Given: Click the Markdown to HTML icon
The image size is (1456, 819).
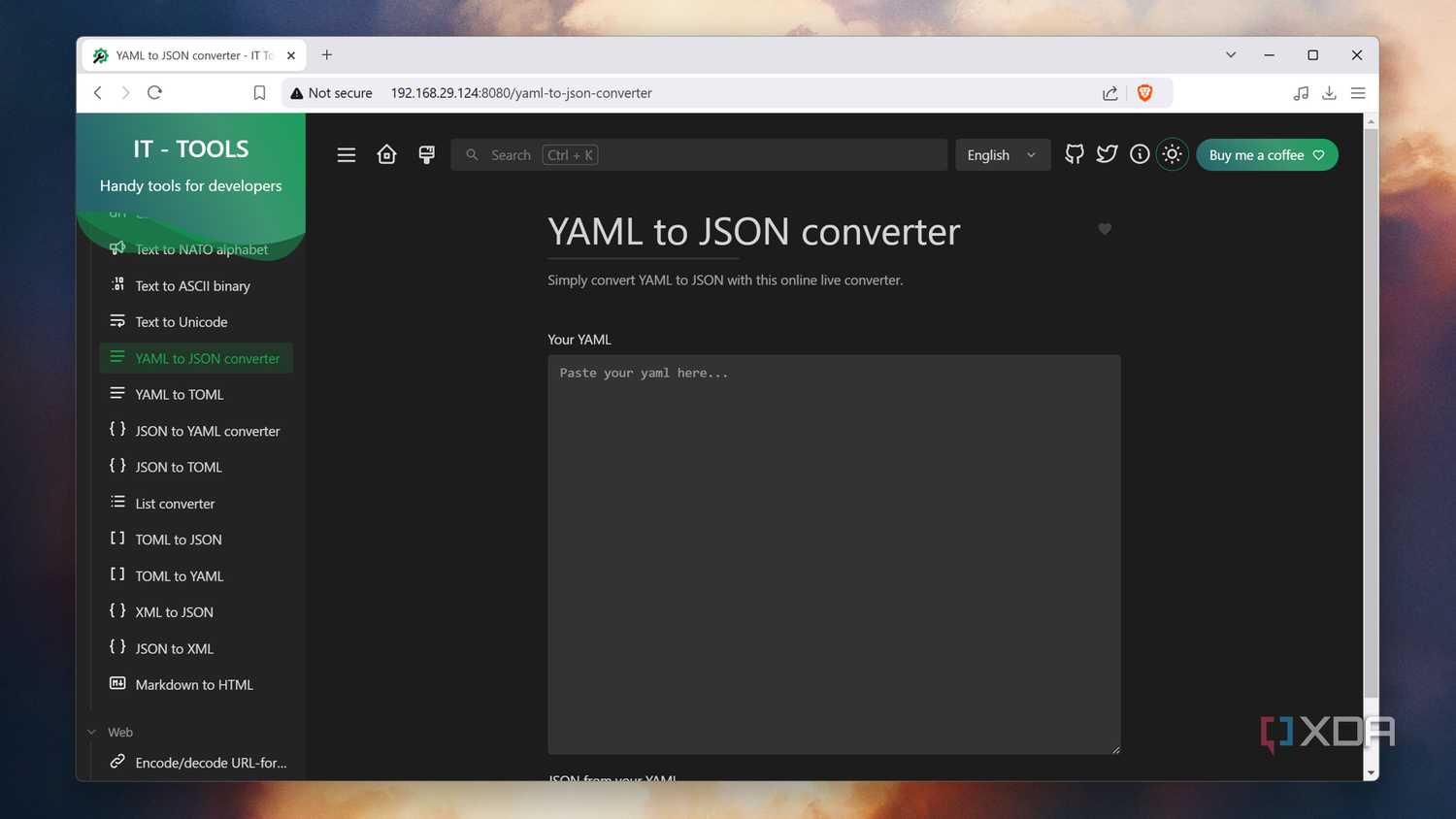Looking at the screenshot, I should 117,683.
